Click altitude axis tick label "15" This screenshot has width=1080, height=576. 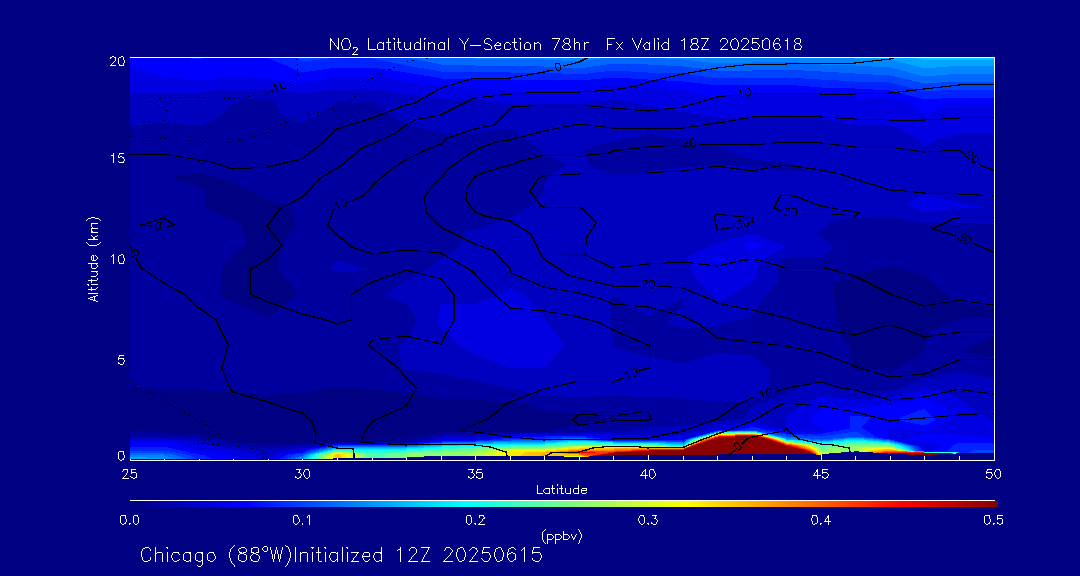pyautogui.click(x=117, y=157)
